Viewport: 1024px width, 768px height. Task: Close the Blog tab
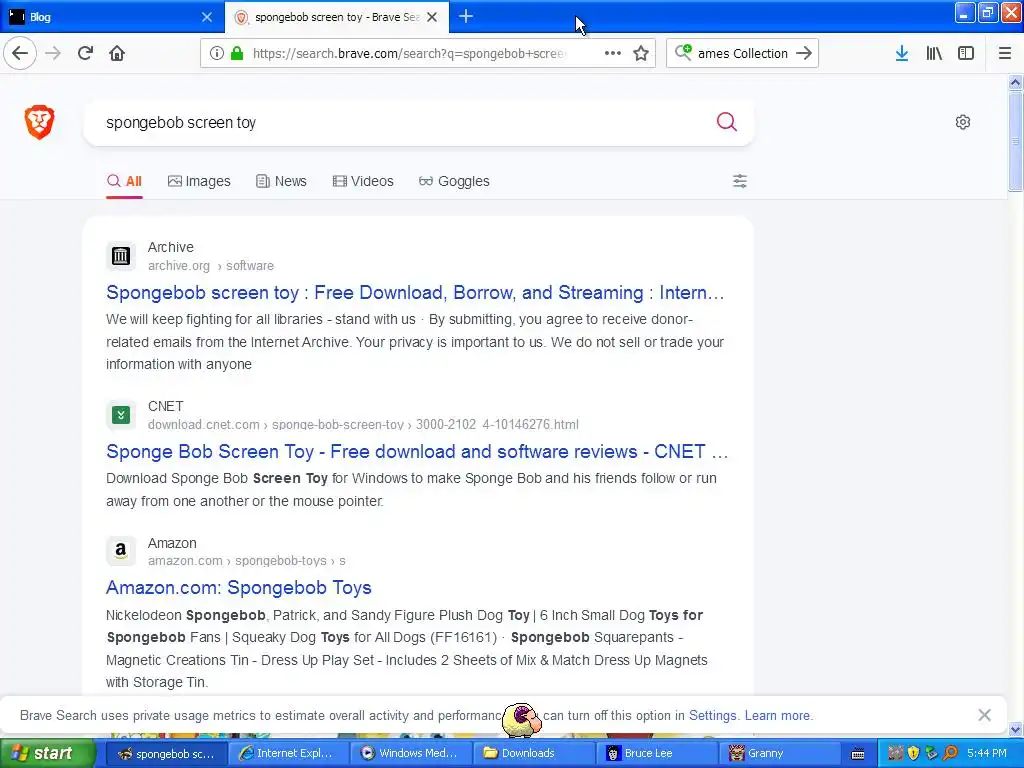(x=206, y=17)
